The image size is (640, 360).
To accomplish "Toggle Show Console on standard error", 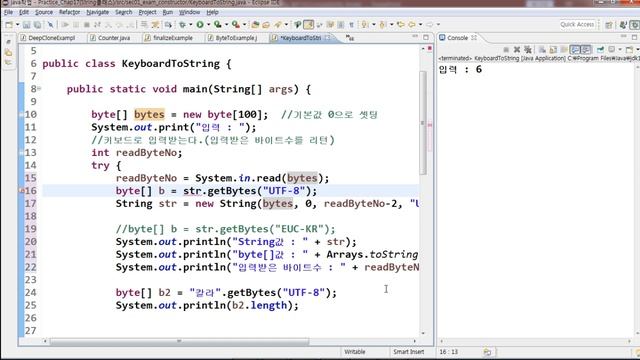I will [586, 49].
